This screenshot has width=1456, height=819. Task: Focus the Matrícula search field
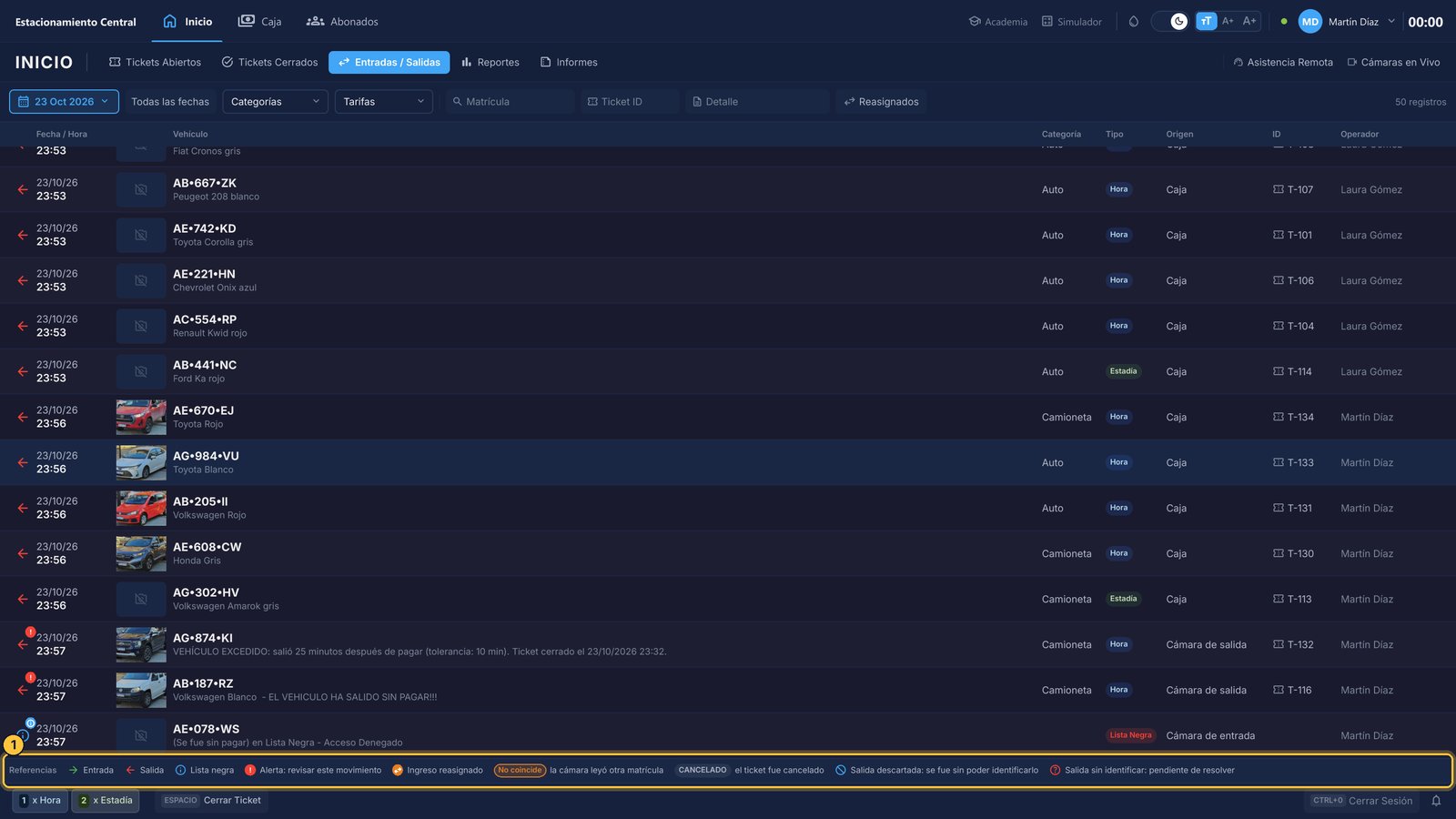[510, 101]
